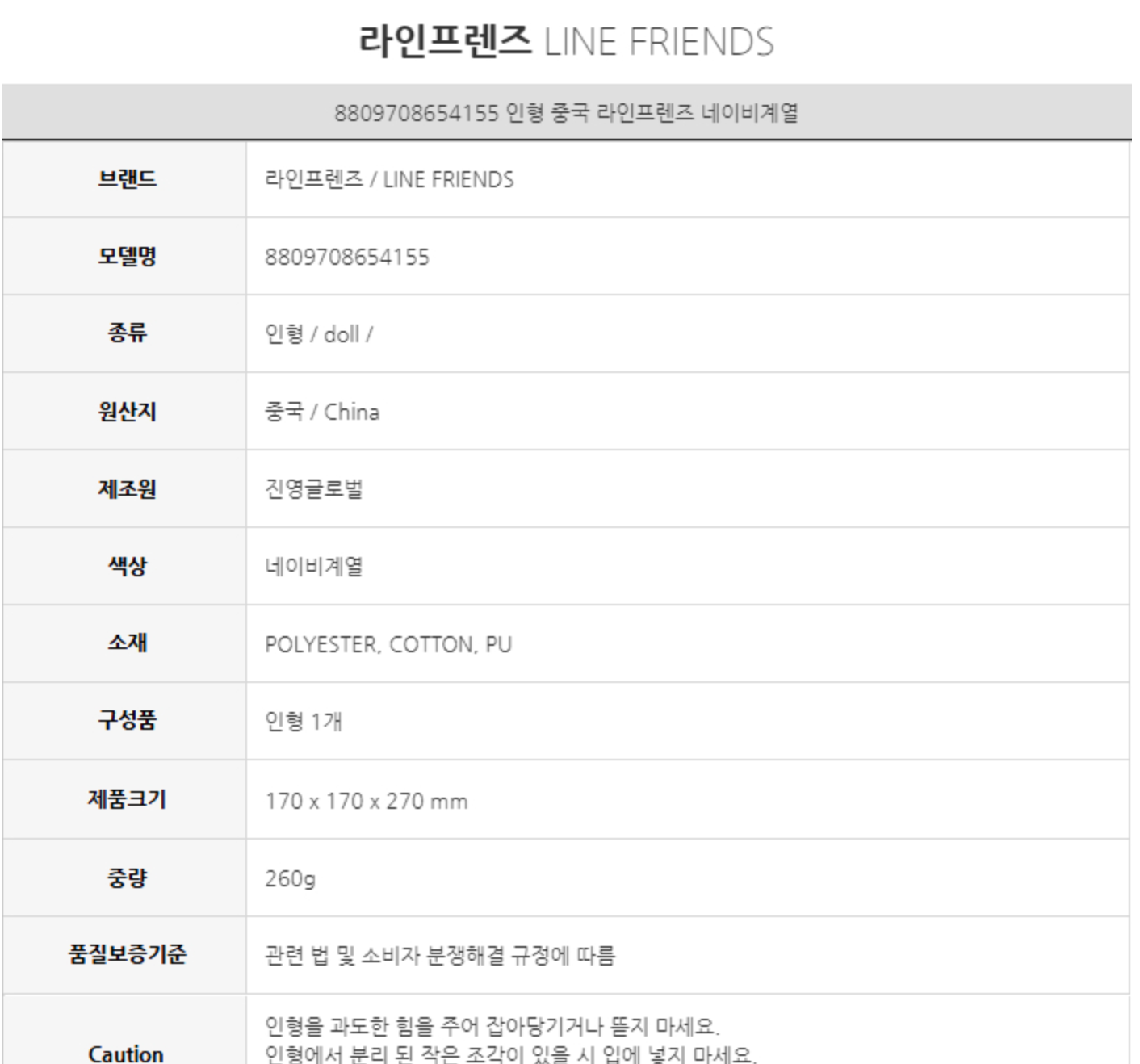
Task: Click the brand value 라인프렌즈 / LINE FRIENDS
Action: click(389, 179)
